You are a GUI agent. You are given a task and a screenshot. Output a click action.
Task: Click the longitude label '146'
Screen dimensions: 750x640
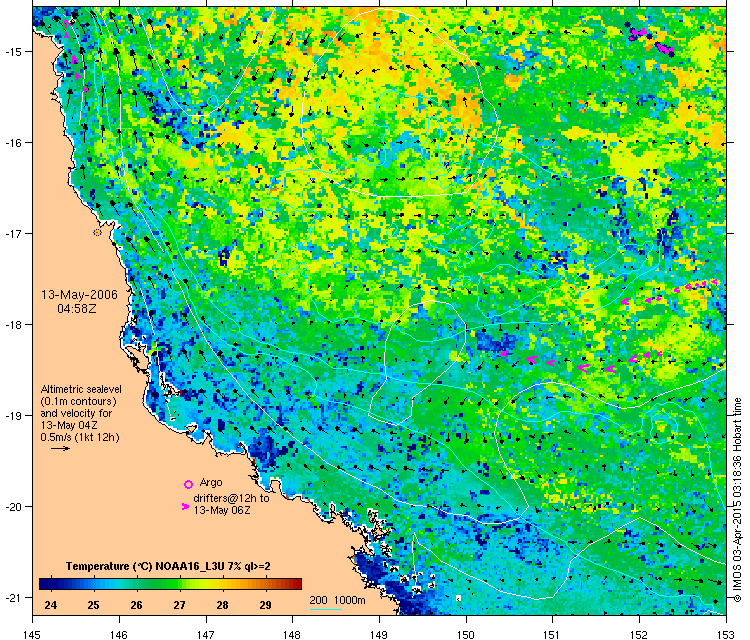pyautogui.click(x=119, y=634)
